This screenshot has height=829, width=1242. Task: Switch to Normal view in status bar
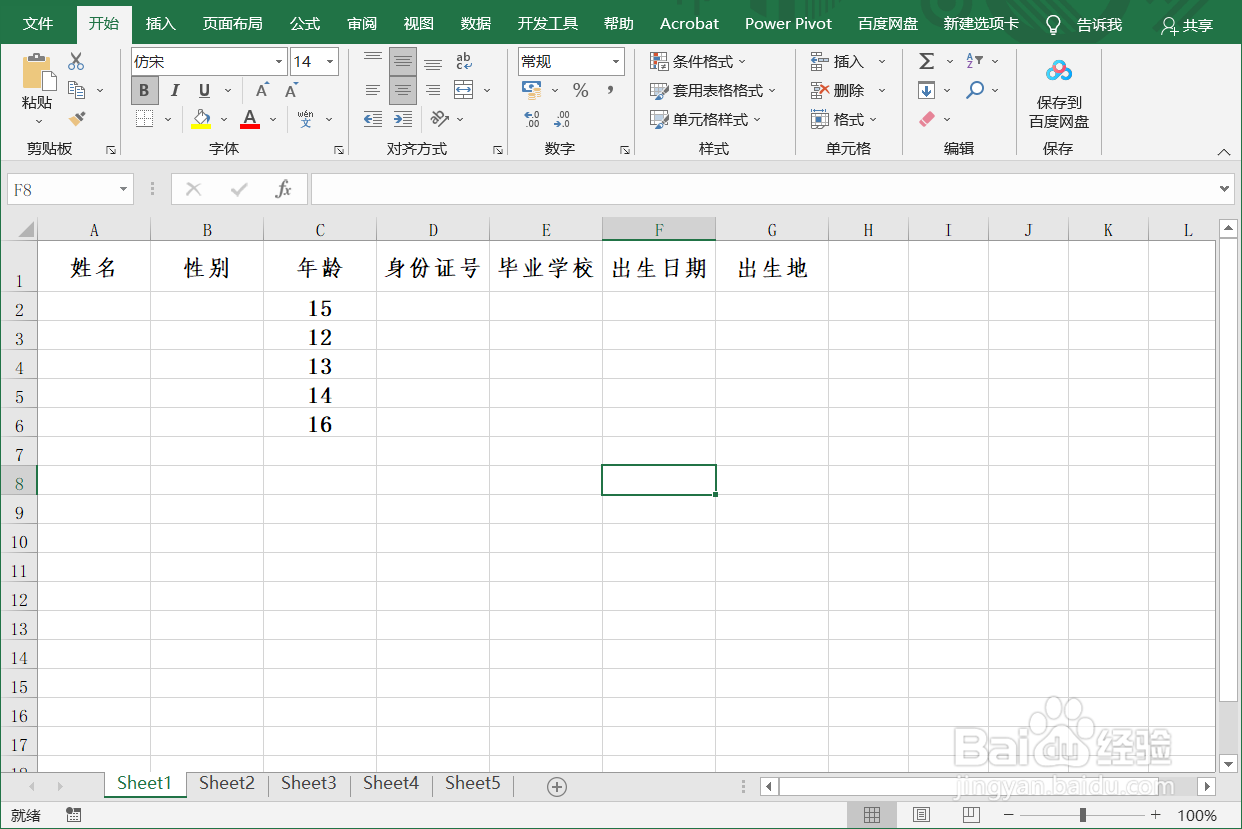[872, 815]
